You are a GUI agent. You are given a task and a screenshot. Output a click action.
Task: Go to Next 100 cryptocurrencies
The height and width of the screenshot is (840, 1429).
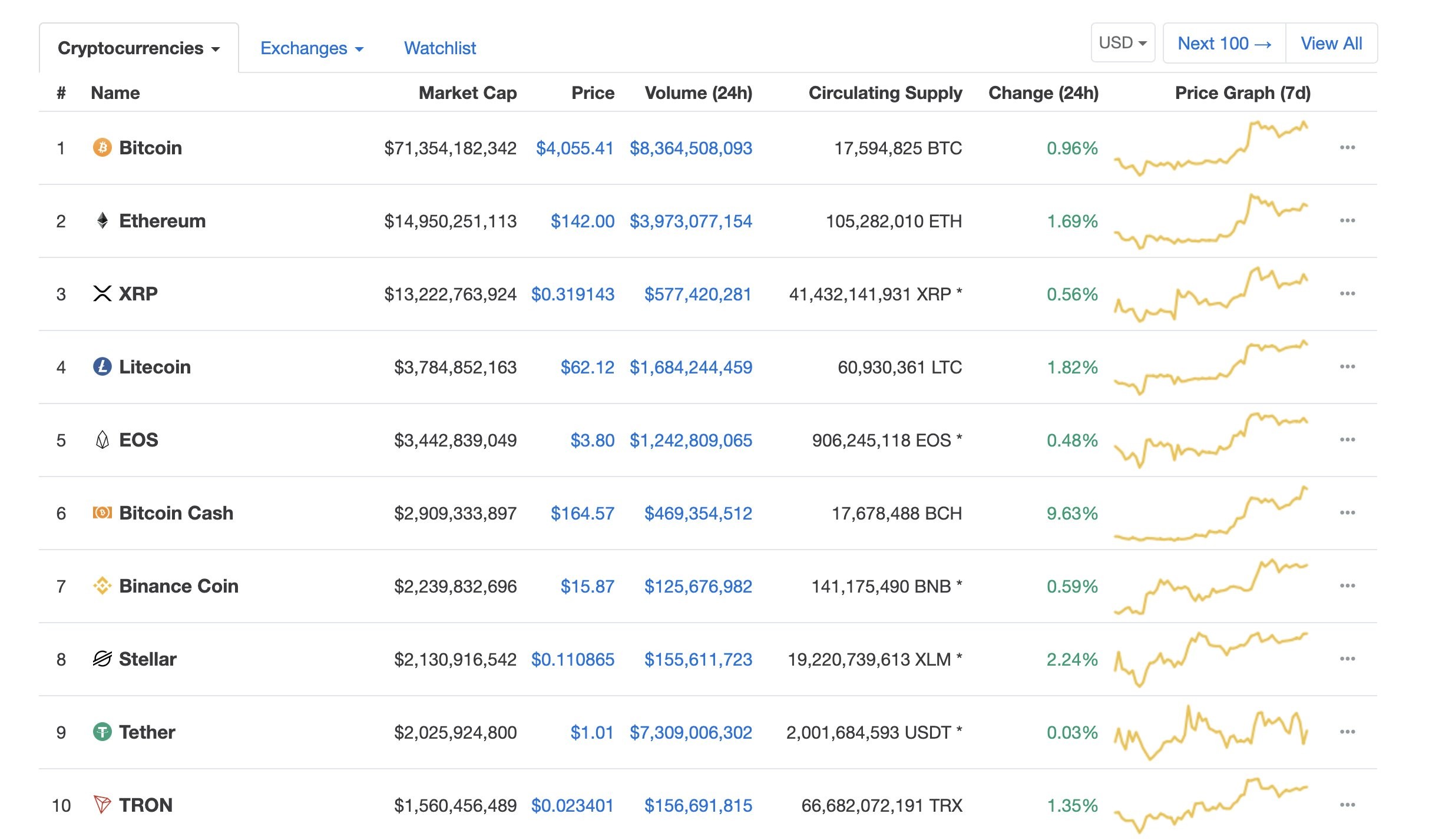coord(1225,43)
